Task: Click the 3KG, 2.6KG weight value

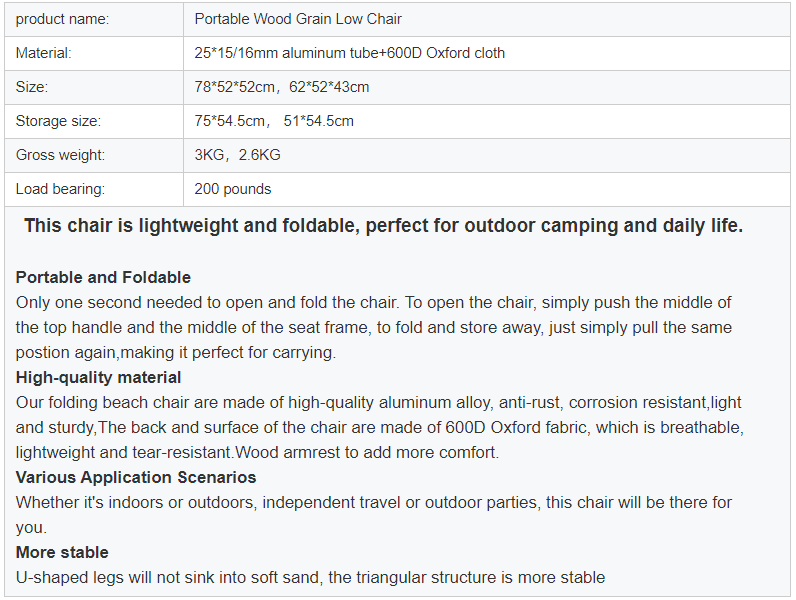Action: pos(238,155)
